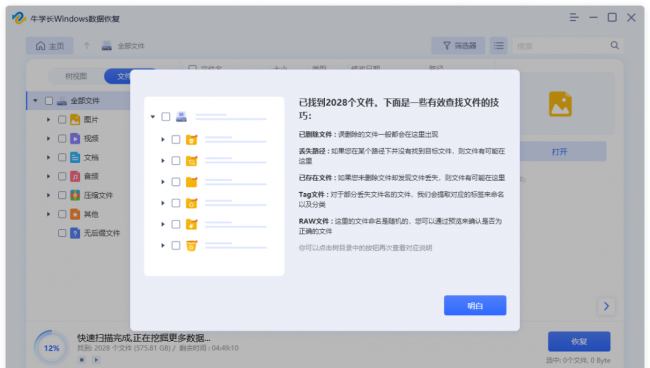Collapse the 全部文件 tree node

[35, 101]
